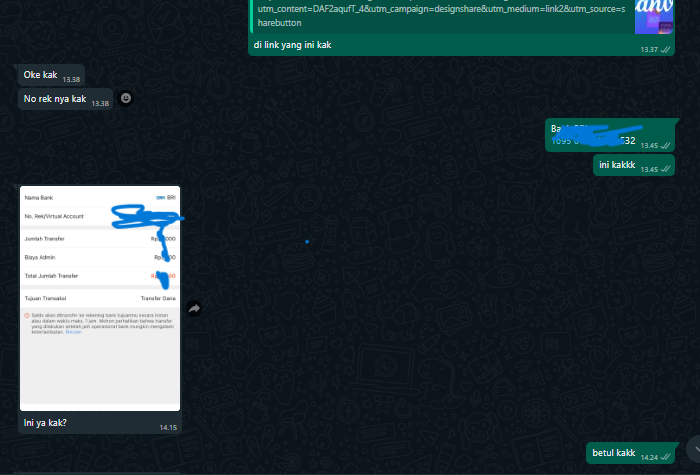Click the 13.37 timestamp on link message
700x475 pixels.
pyautogui.click(x=649, y=50)
